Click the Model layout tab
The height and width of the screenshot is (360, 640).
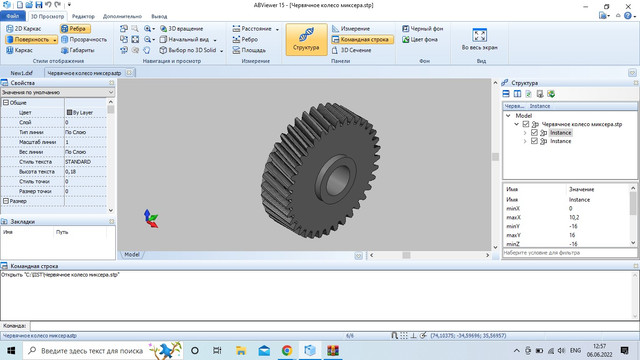click(x=132, y=254)
